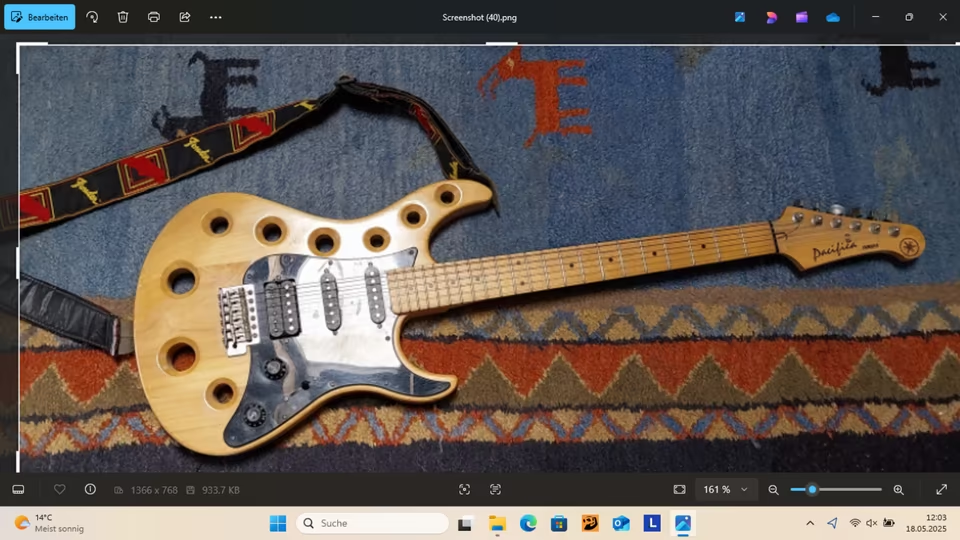Print the image via the printer icon
Viewport: 960px width, 540px height.
pos(154,17)
